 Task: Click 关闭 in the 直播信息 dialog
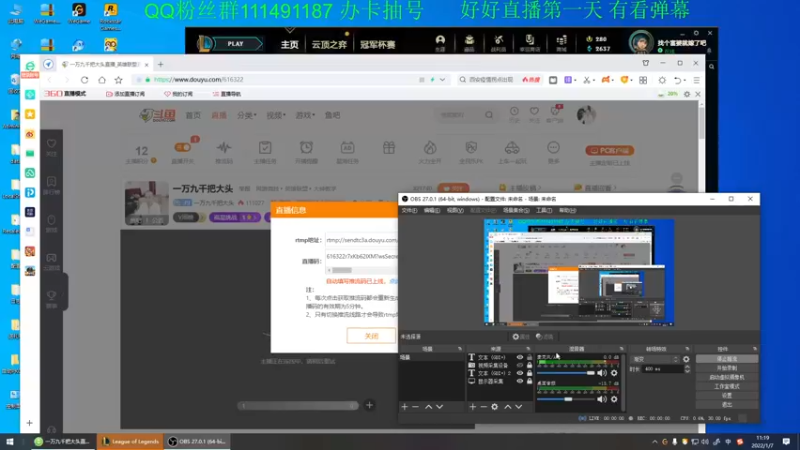pyautogui.click(x=371, y=336)
